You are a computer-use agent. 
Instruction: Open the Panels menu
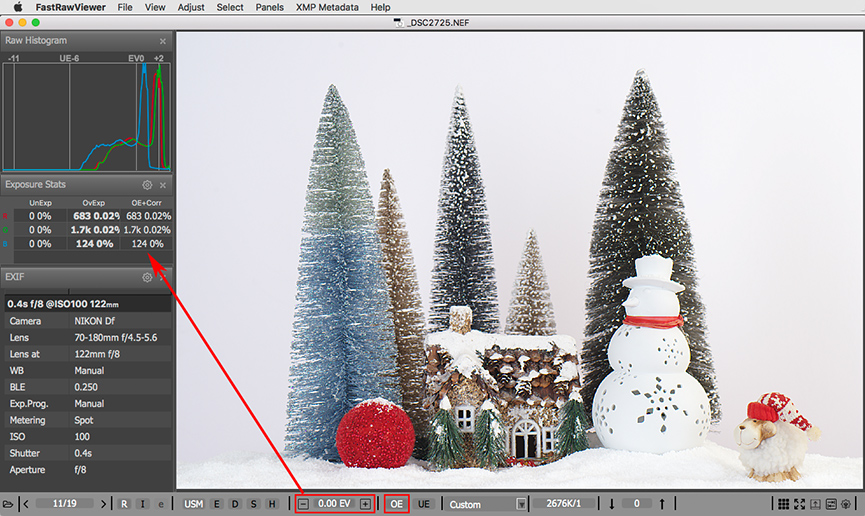coord(269,7)
